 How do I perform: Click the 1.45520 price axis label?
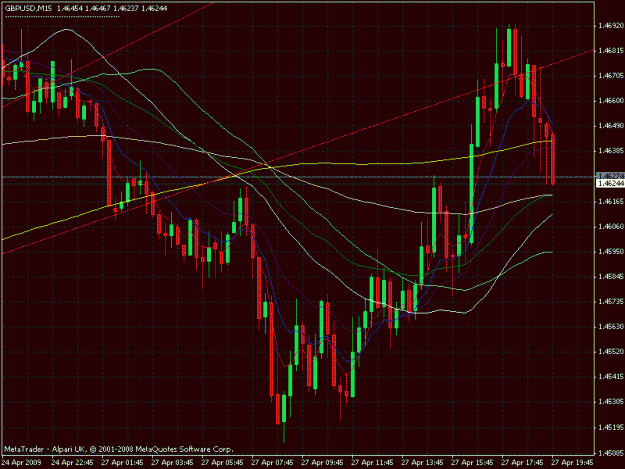pos(610,352)
